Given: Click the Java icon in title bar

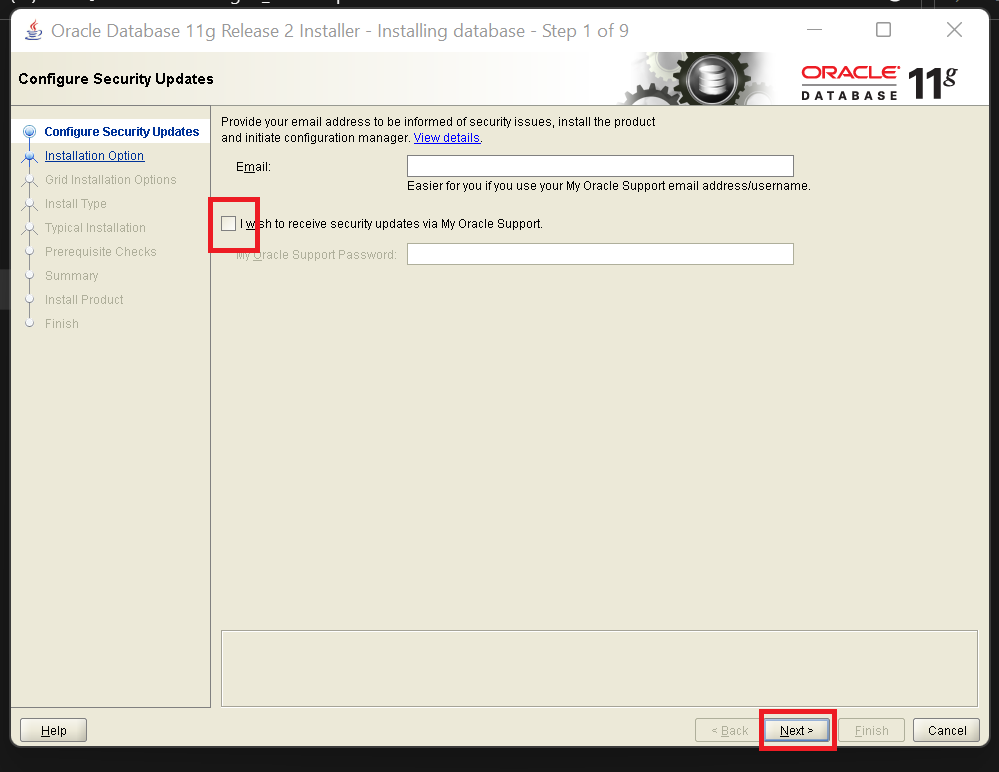Looking at the screenshot, I should 33,30.
